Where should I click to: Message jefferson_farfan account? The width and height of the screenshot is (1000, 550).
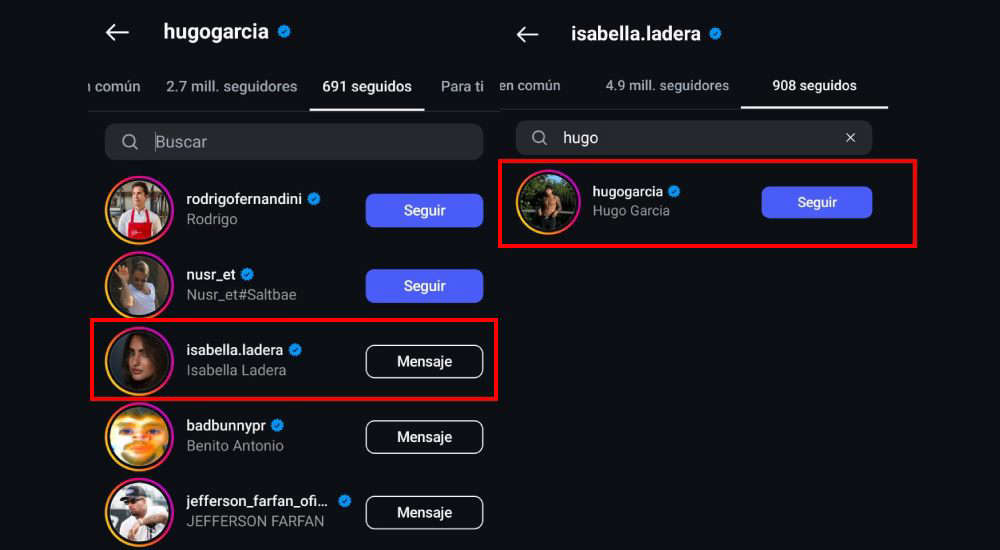pyautogui.click(x=424, y=512)
